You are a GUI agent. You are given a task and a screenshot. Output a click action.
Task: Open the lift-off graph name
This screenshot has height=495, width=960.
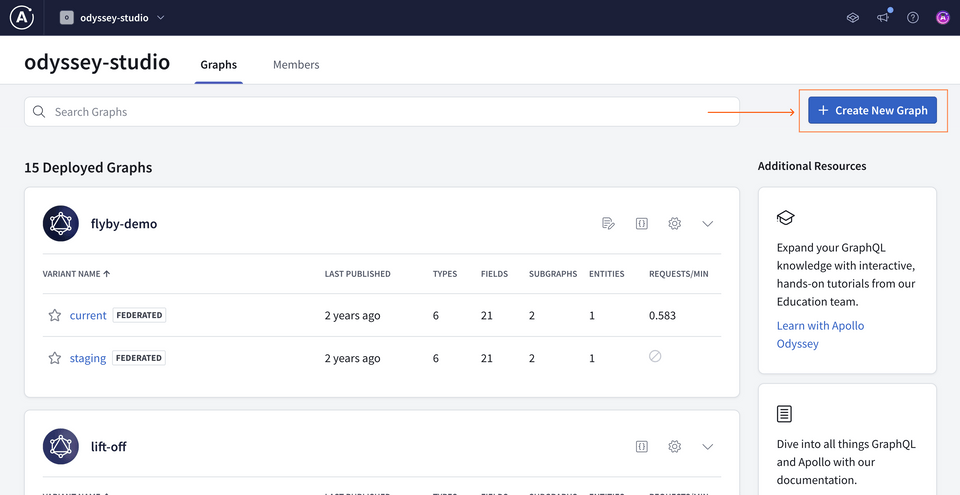[x=108, y=447]
